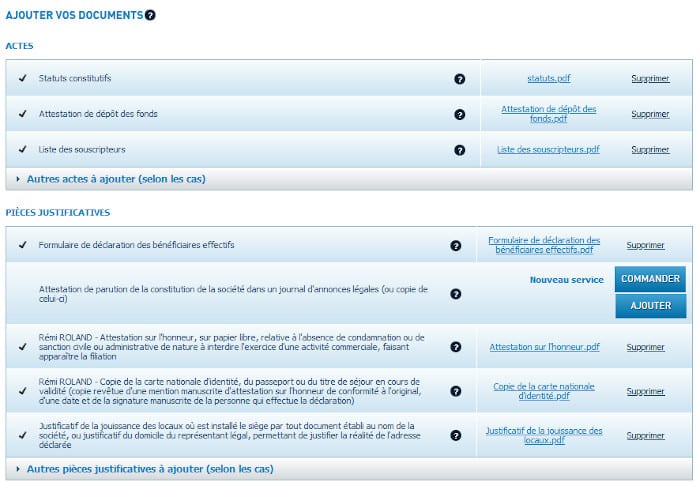Open 'Attestation de dépôt des fonds.pdf' link
The width and height of the screenshot is (700, 482).
click(x=549, y=114)
